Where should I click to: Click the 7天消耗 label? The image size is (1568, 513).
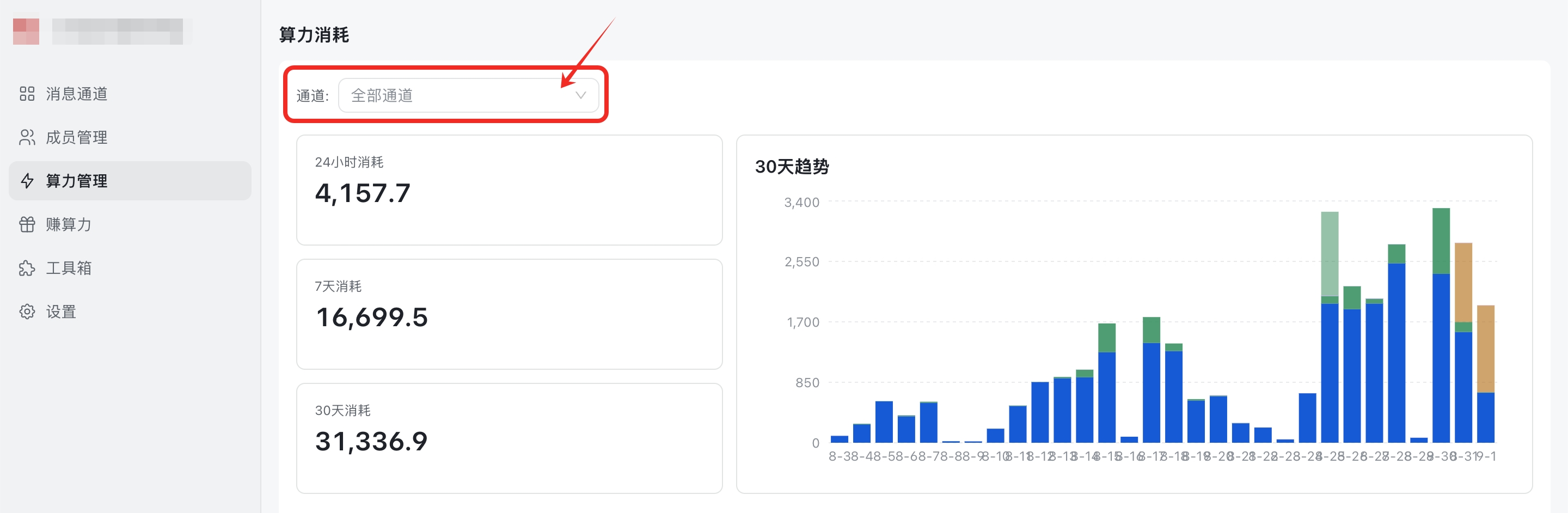tap(338, 286)
